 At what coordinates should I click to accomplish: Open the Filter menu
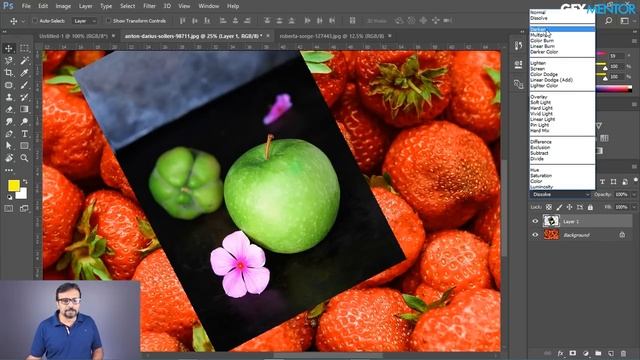coord(149,6)
